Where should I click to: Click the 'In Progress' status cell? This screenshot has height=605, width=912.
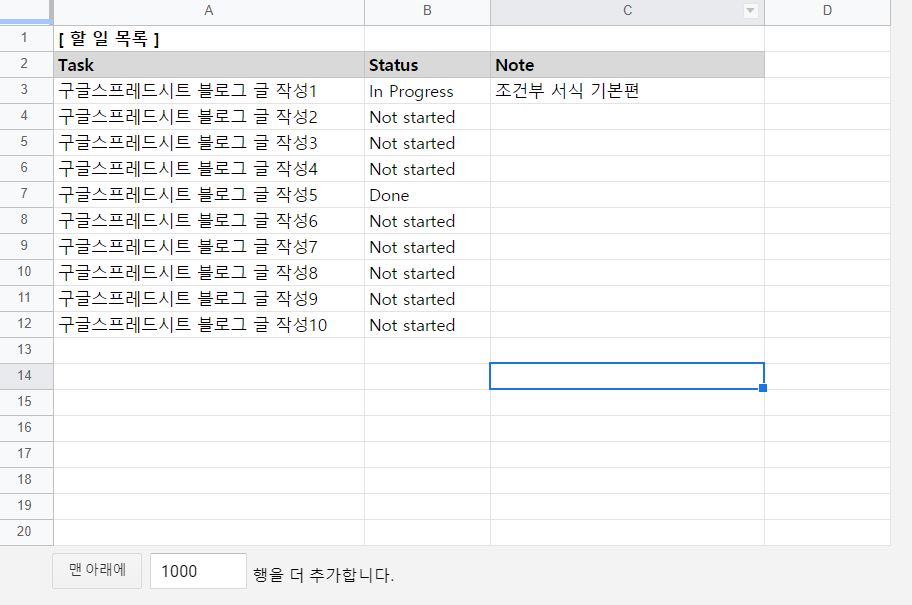(x=428, y=91)
